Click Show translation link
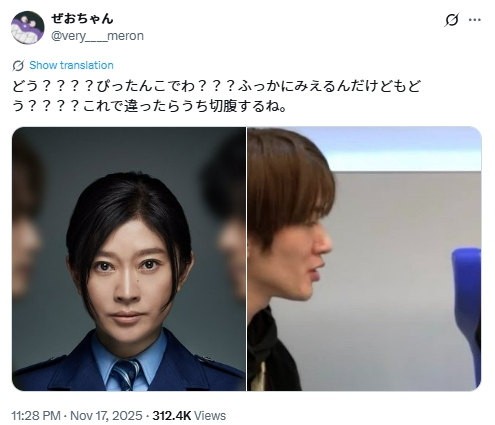This screenshot has height=425, width=495. [x=71, y=65]
